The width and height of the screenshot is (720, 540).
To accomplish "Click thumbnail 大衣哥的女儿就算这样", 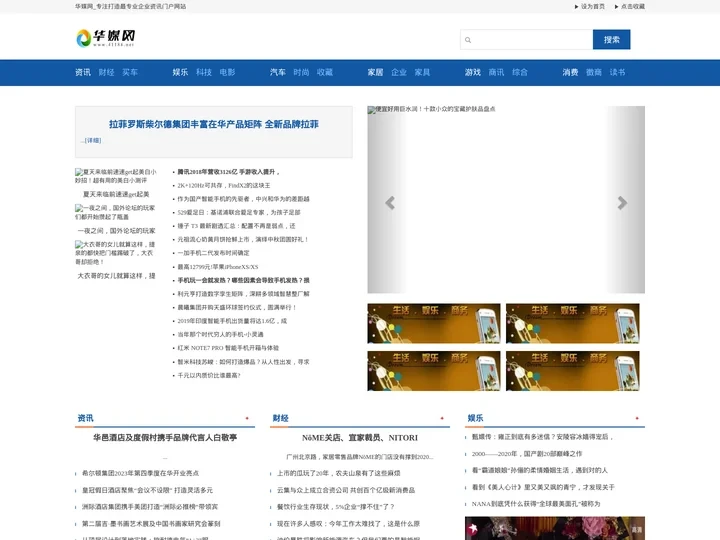I will tap(116, 253).
